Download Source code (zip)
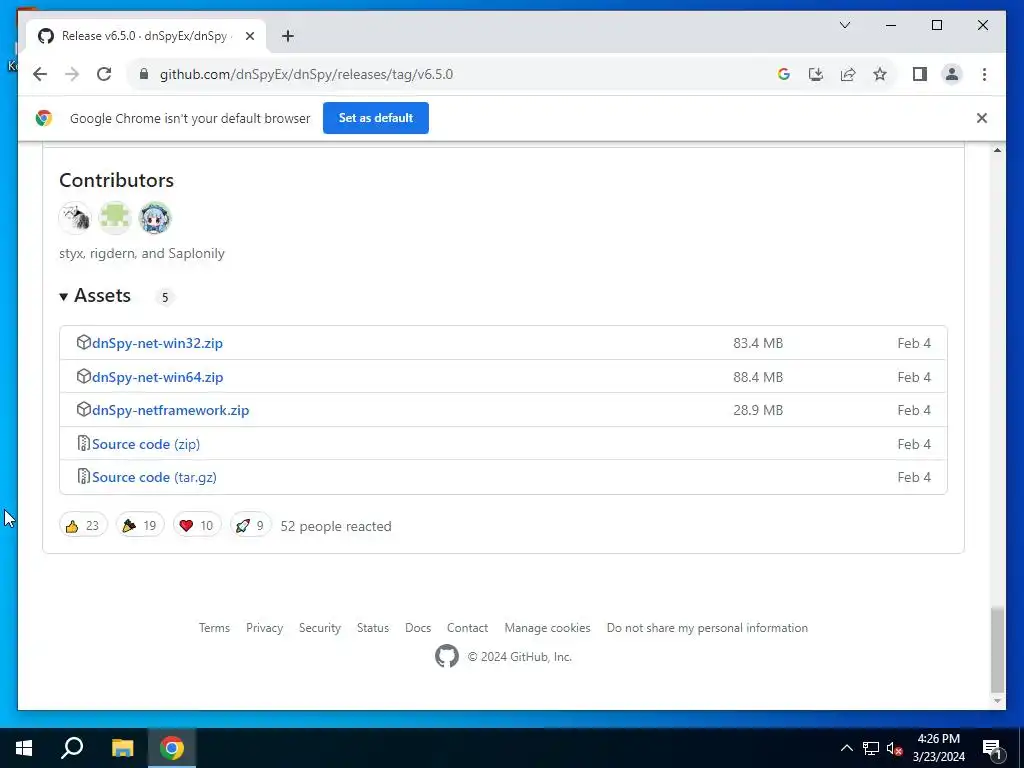The height and width of the screenshot is (768, 1024). pos(146,444)
